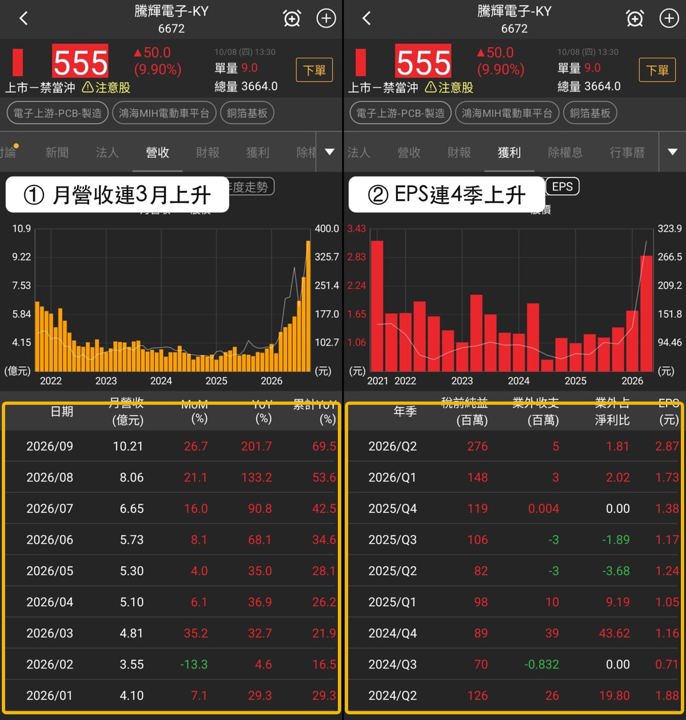Select the 2026/06 revenue row
The height and width of the screenshot is (720, 686).
point(171,540)
